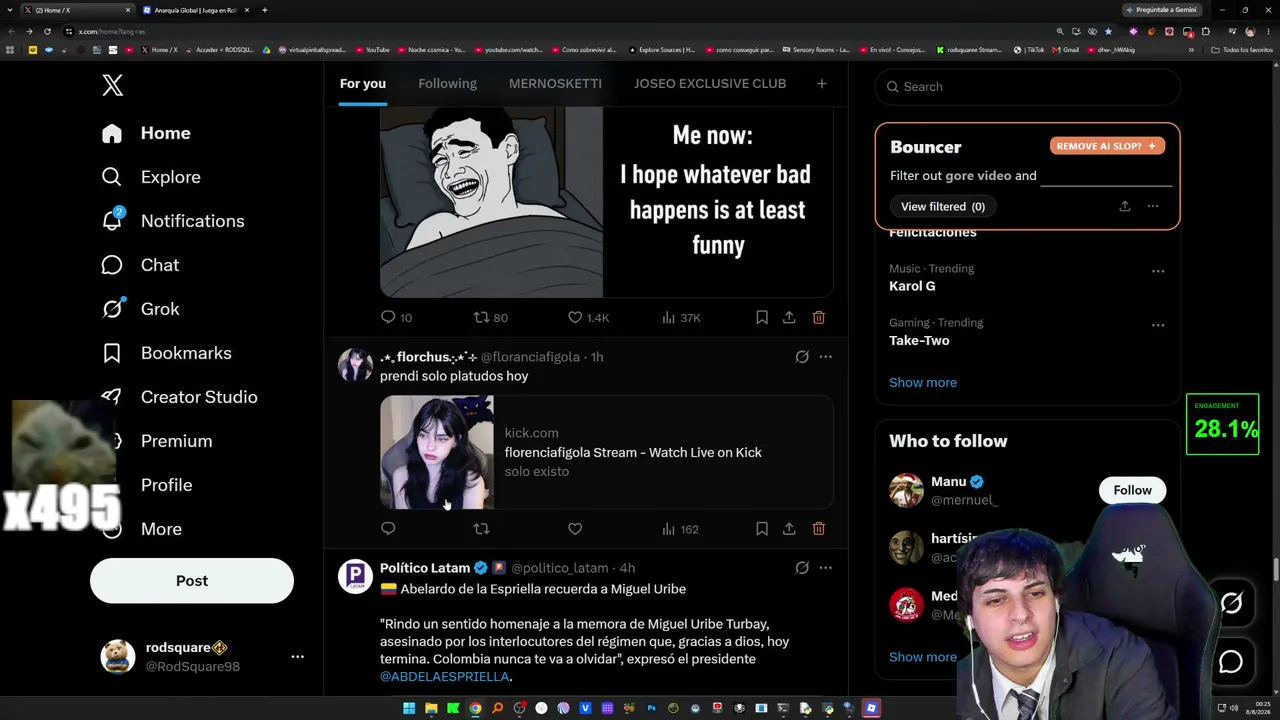Open more options for Take-Two trend
Screen dimensions: 1280x720
point(1158,325)
